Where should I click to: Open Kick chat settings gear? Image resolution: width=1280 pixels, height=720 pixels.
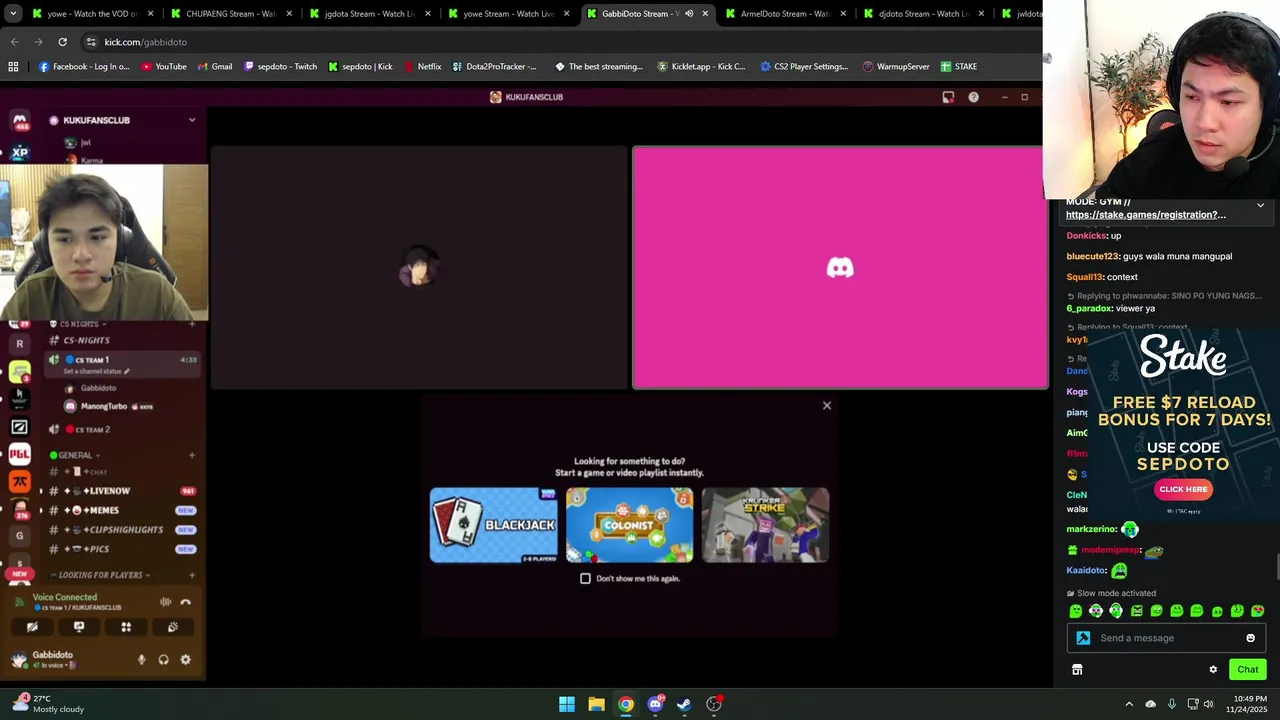(1213, 670)
